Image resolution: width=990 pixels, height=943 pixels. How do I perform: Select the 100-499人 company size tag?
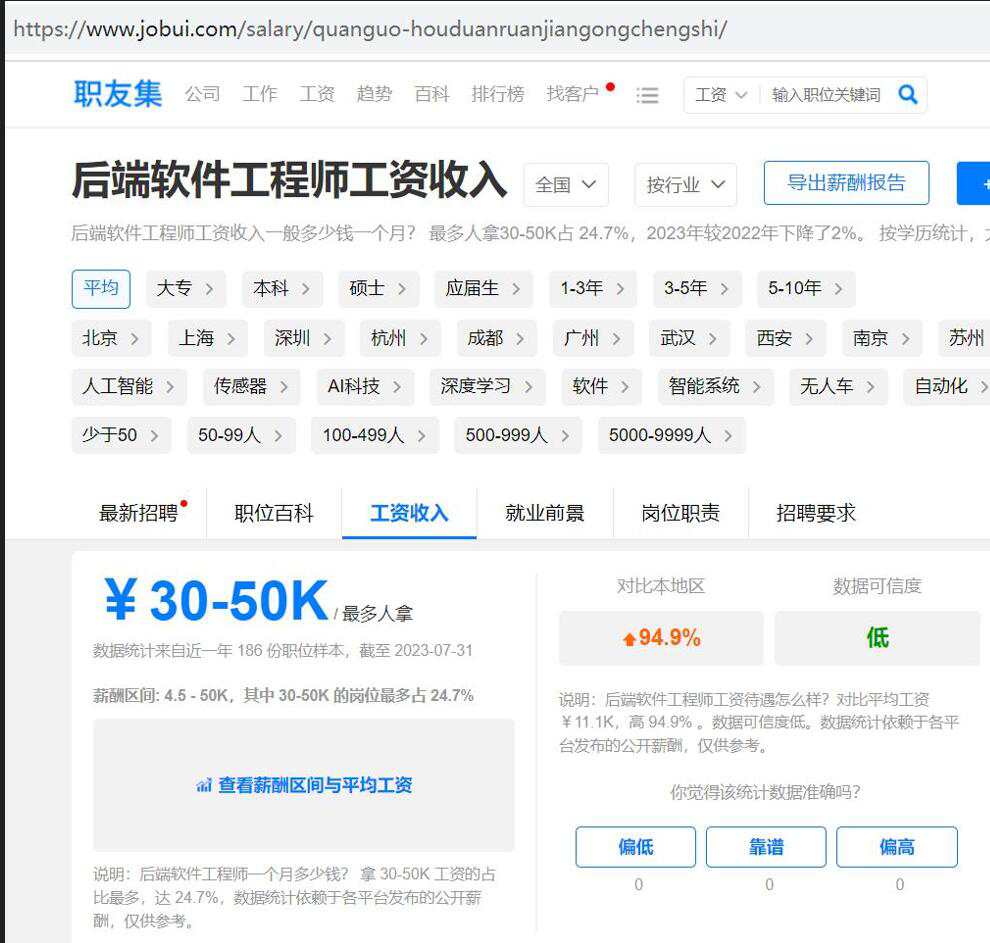[375, 436]
